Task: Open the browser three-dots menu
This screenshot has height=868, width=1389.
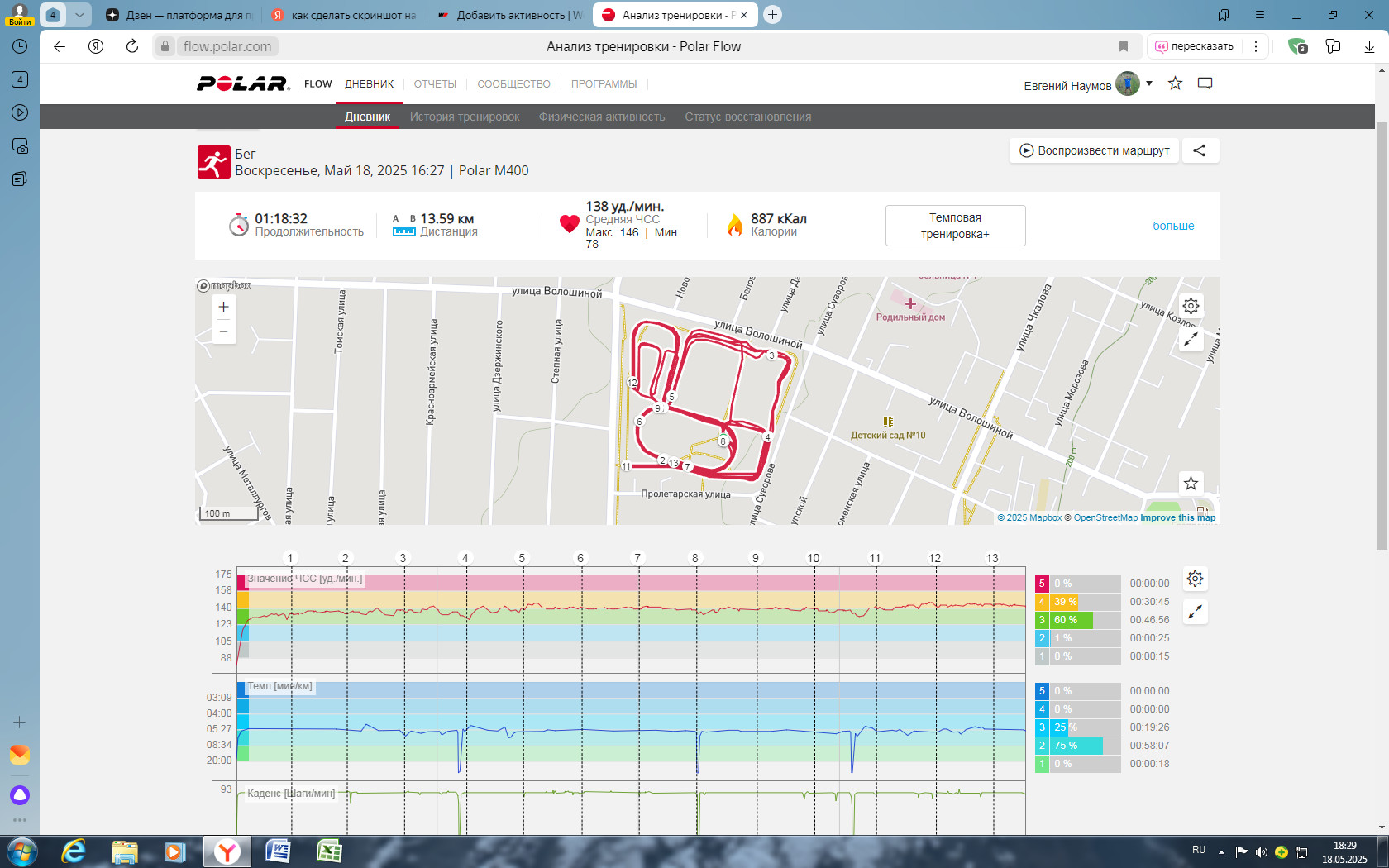Action: 1256,46
